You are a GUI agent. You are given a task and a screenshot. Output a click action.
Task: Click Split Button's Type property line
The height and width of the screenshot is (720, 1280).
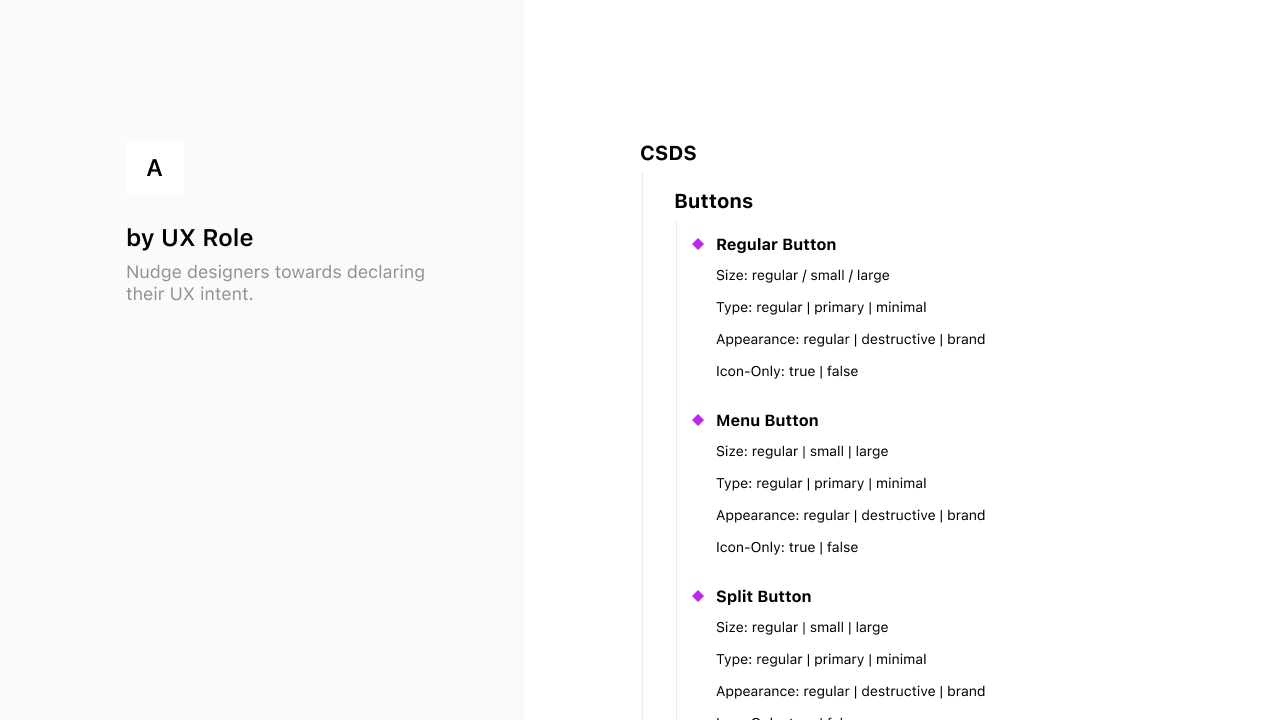pyautogui.click(x=821, y=659)
